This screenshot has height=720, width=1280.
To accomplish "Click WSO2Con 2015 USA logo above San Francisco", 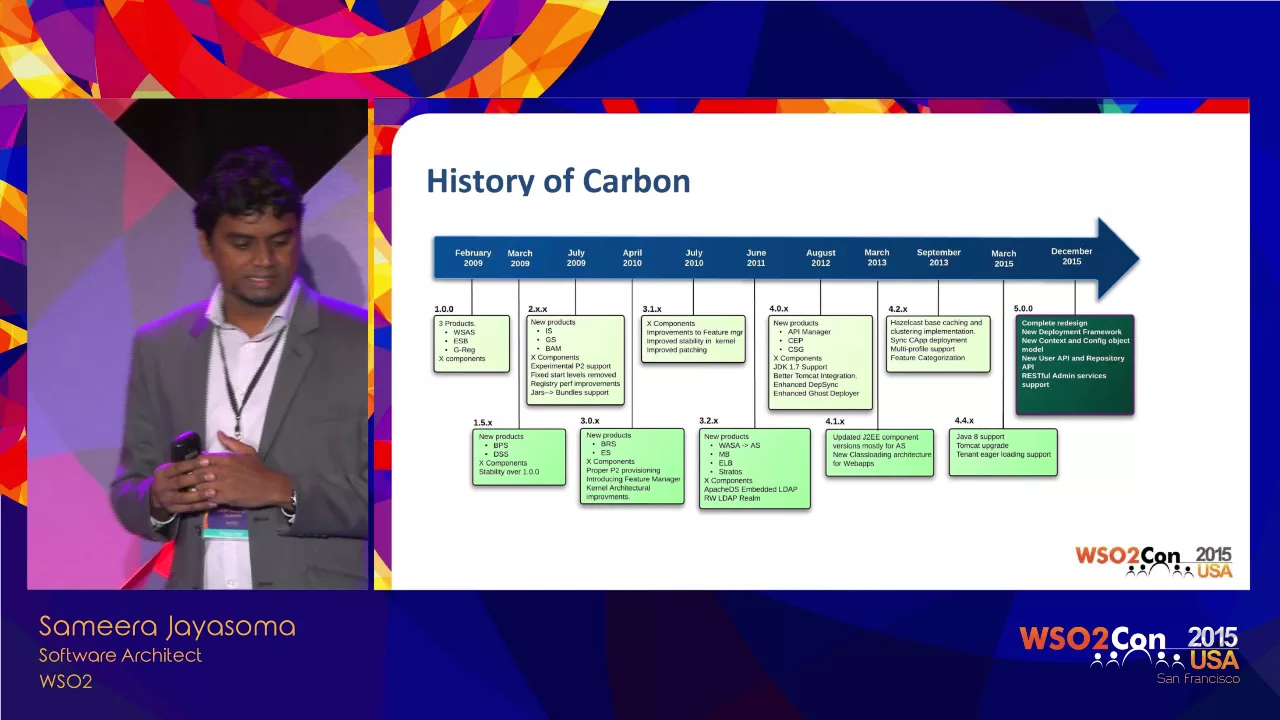I will (1129, 647).
